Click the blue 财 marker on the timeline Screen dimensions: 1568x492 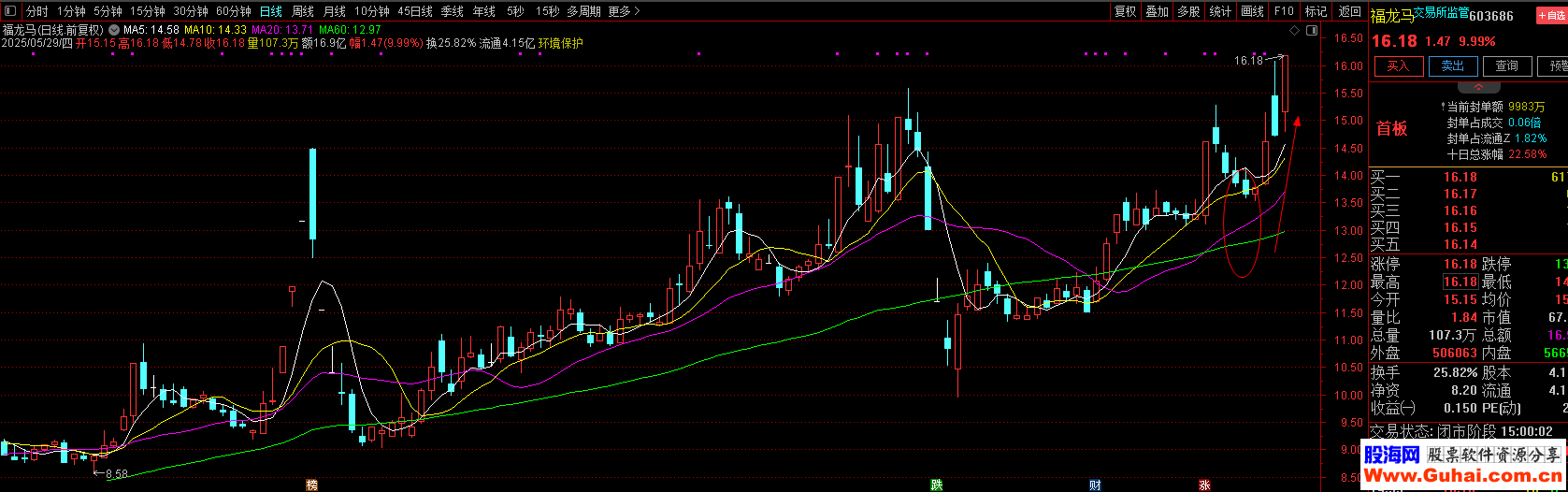1094,485
